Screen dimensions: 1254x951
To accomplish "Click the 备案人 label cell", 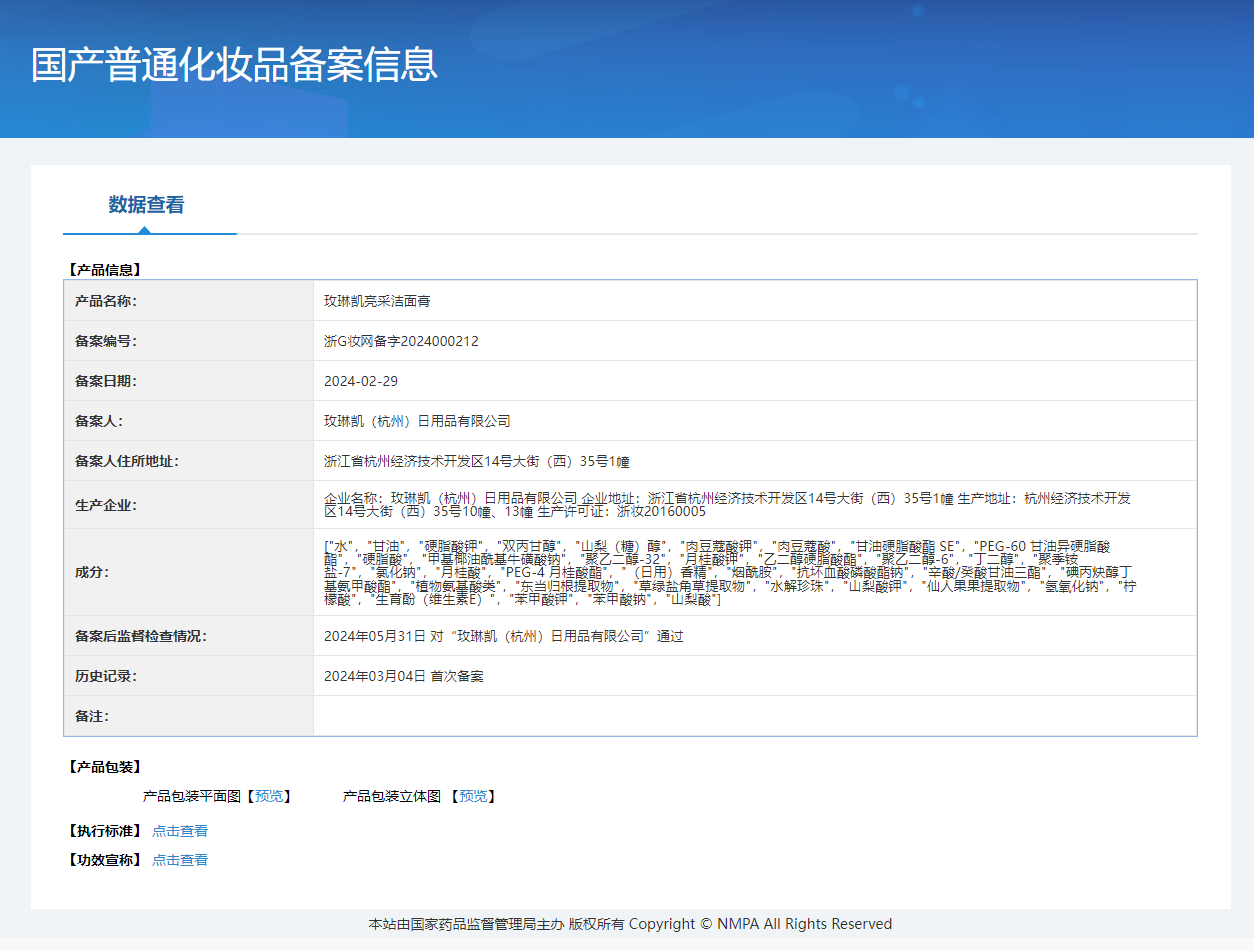I will tap(189, 421).
